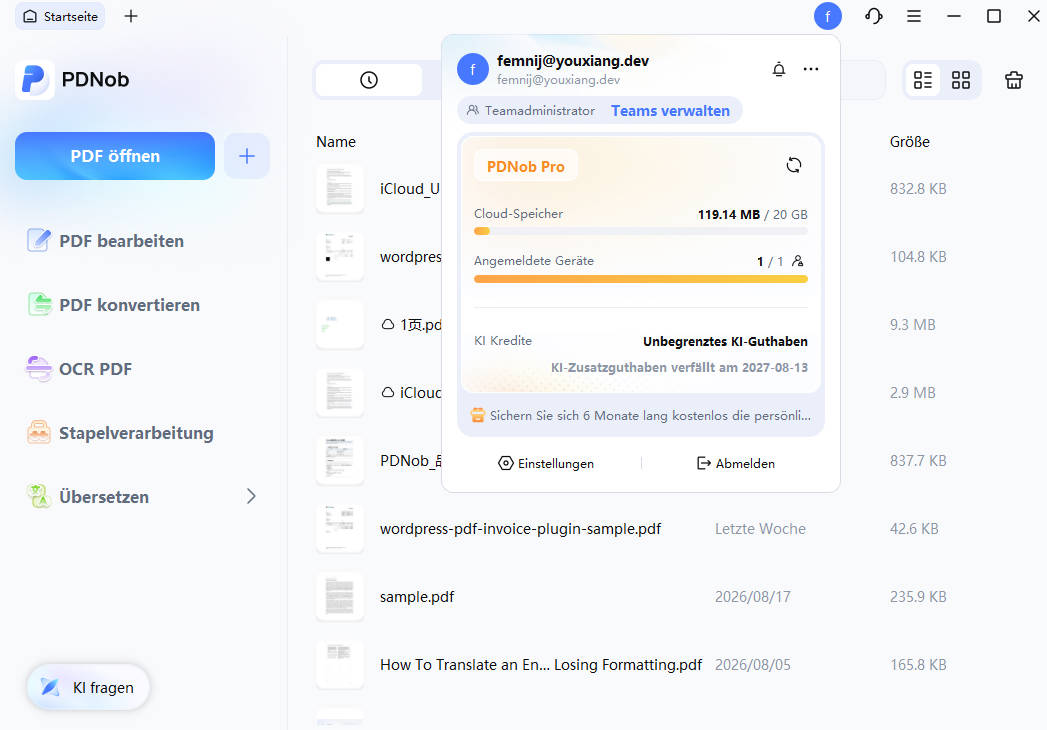The height and width of the screenshot is (730, 1047).
Task: Click the blue account avatar in title bar
Action: pyautogui.click(x=827, y=16)
